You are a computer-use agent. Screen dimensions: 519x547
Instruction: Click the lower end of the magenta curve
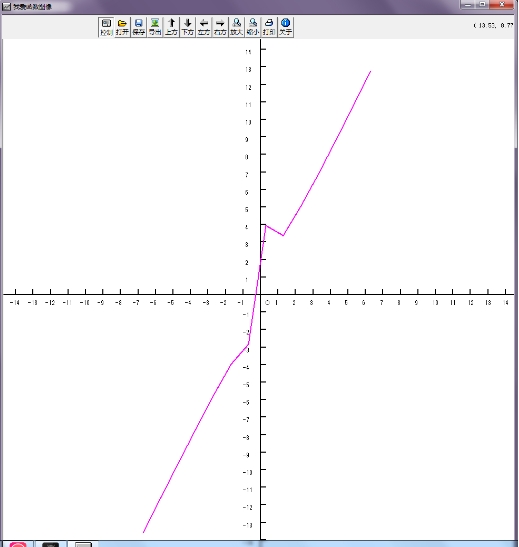coord(143,532)
